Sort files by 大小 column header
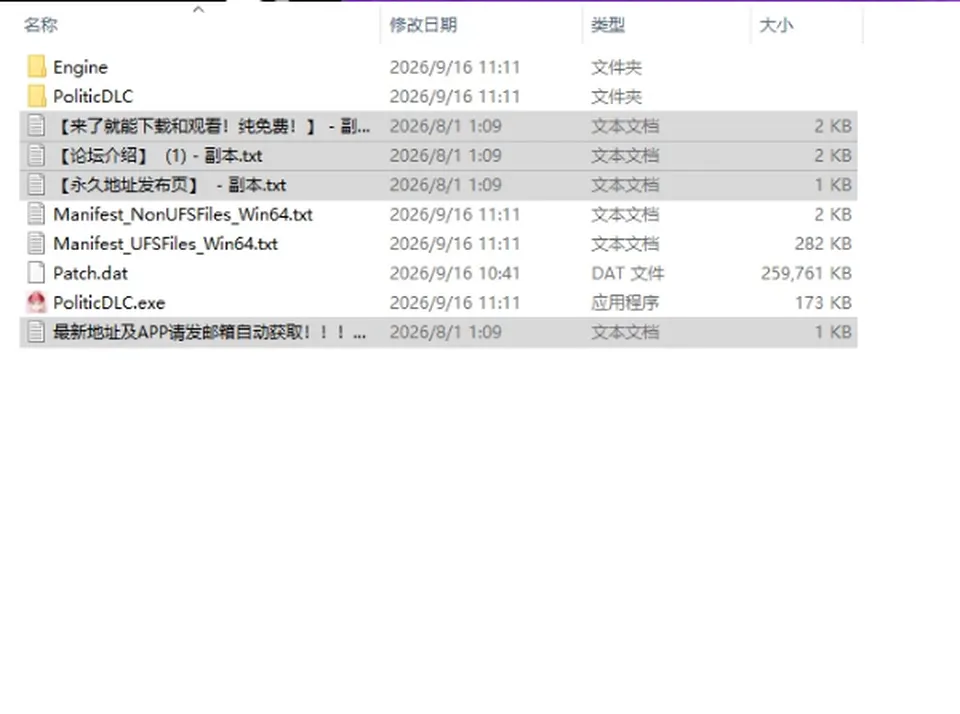 pyautogui.click(x=776, y=25)
